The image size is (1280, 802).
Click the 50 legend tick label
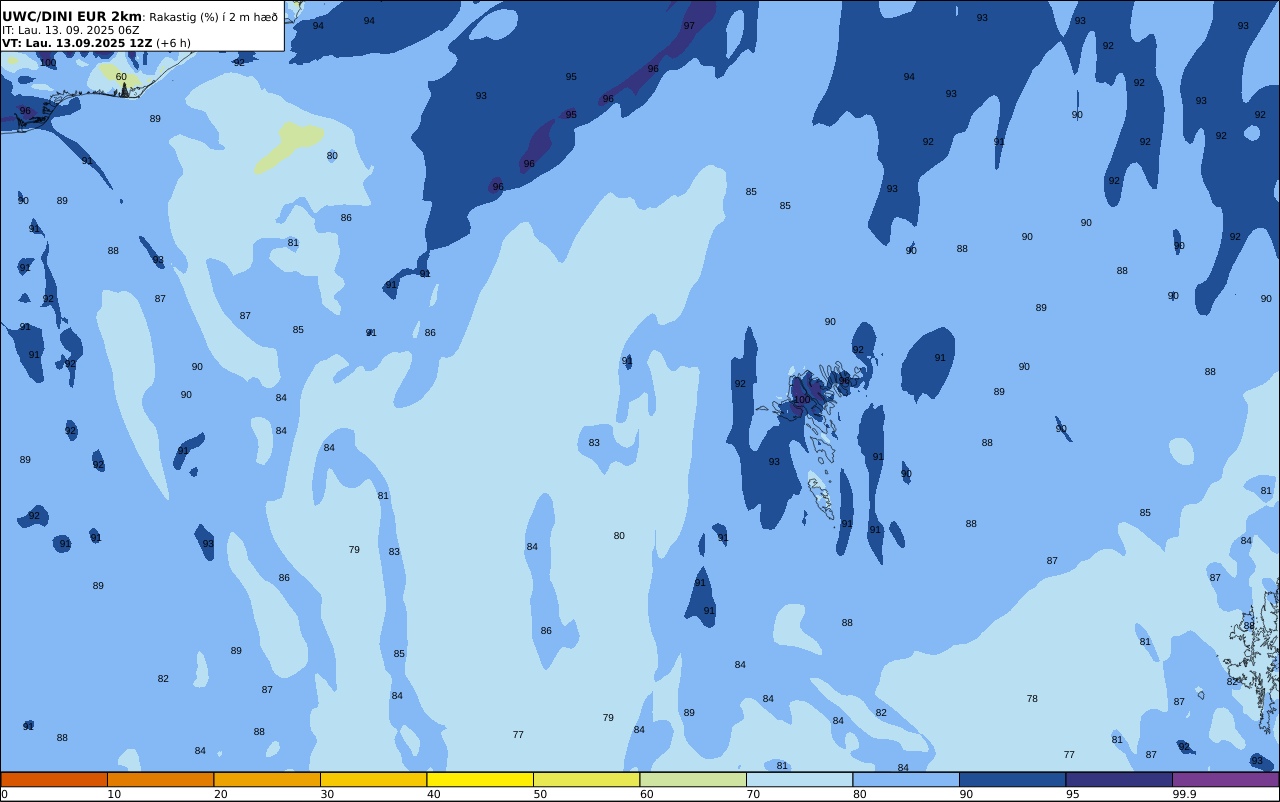pyautogui.click(x=540, y=794)
